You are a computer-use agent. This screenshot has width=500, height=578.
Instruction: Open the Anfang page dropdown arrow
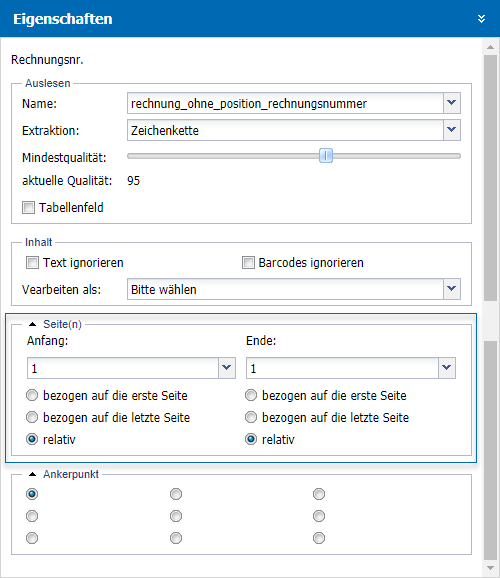[x=227, y=368]
